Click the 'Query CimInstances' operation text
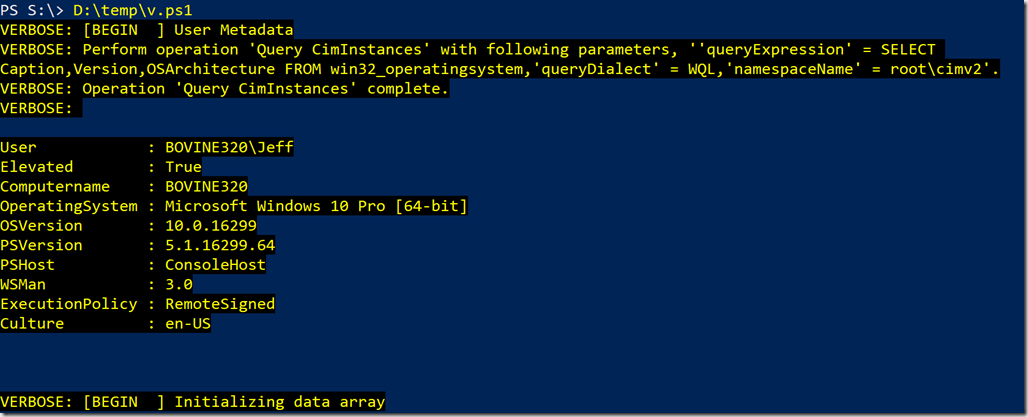Image resolution: width=1028 pixels, height=417 pixels. [x=346, y=50]
